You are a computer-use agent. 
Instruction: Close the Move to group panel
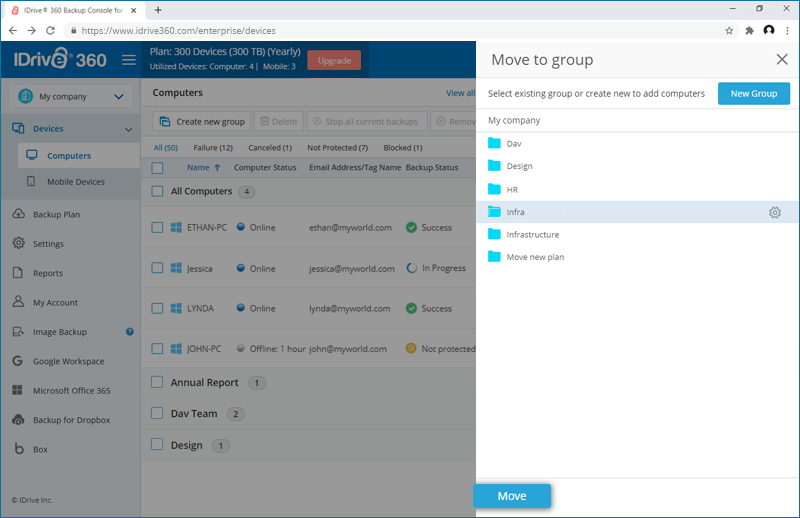pos(782,60)
